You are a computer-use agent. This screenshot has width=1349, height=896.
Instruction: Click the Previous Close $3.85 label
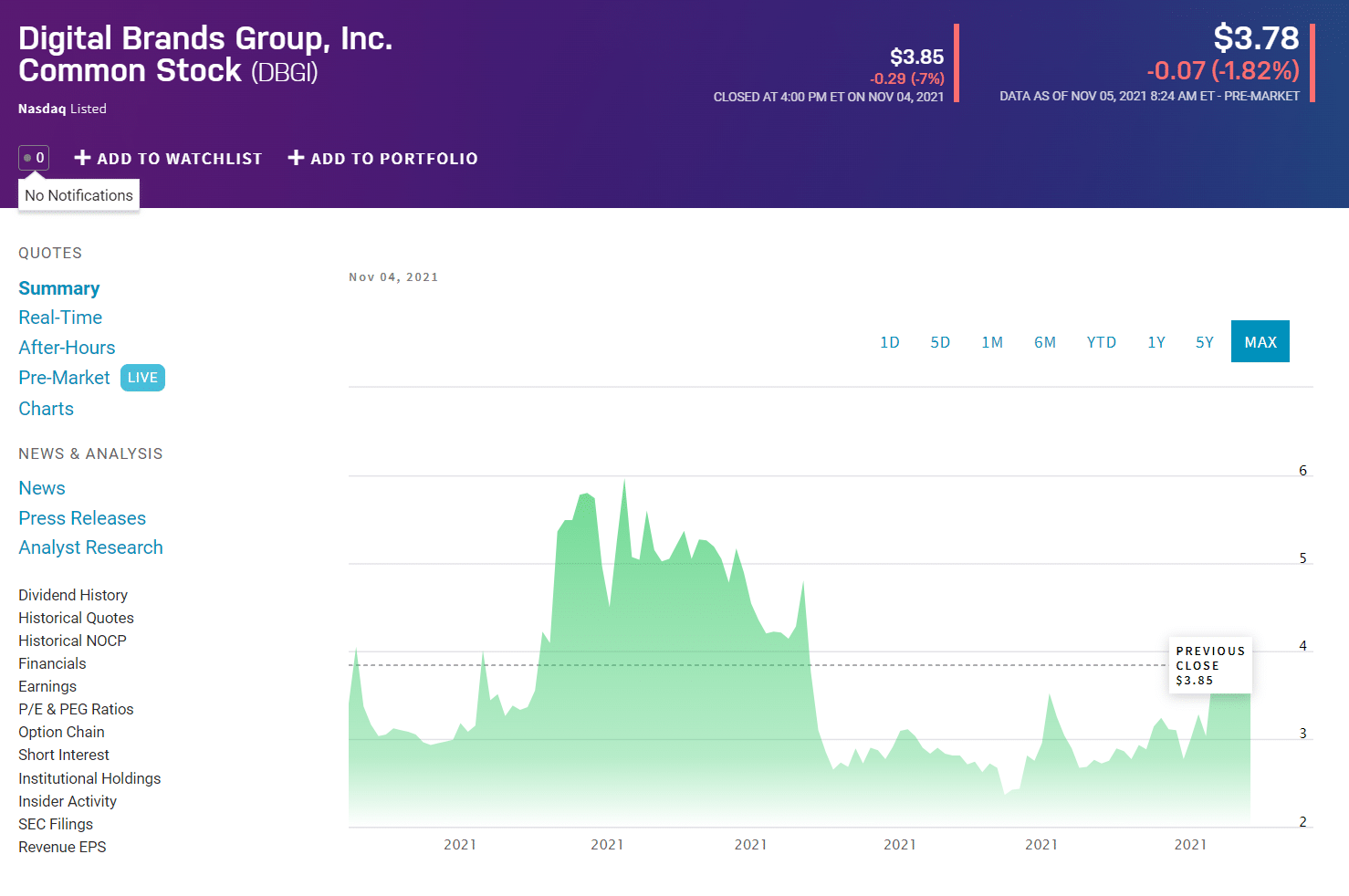point(1210,665)
